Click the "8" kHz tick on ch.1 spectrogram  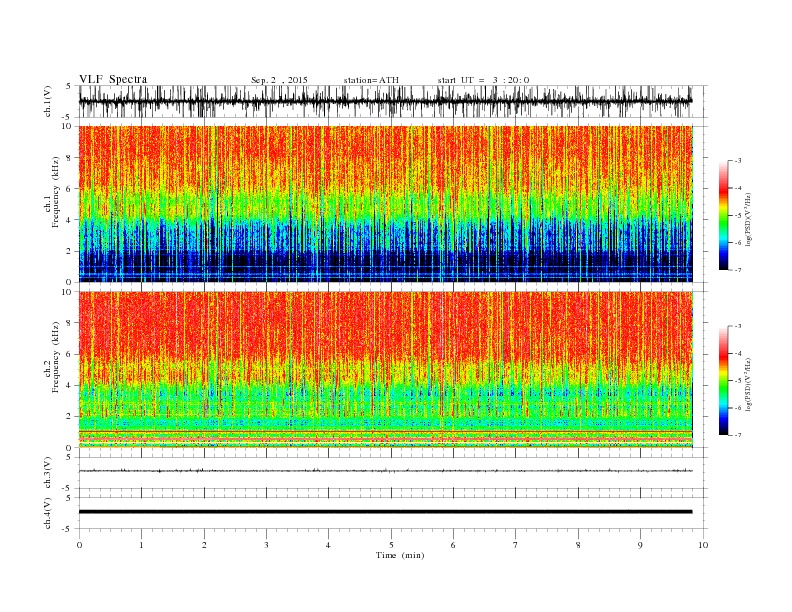(x=69, y=158)
